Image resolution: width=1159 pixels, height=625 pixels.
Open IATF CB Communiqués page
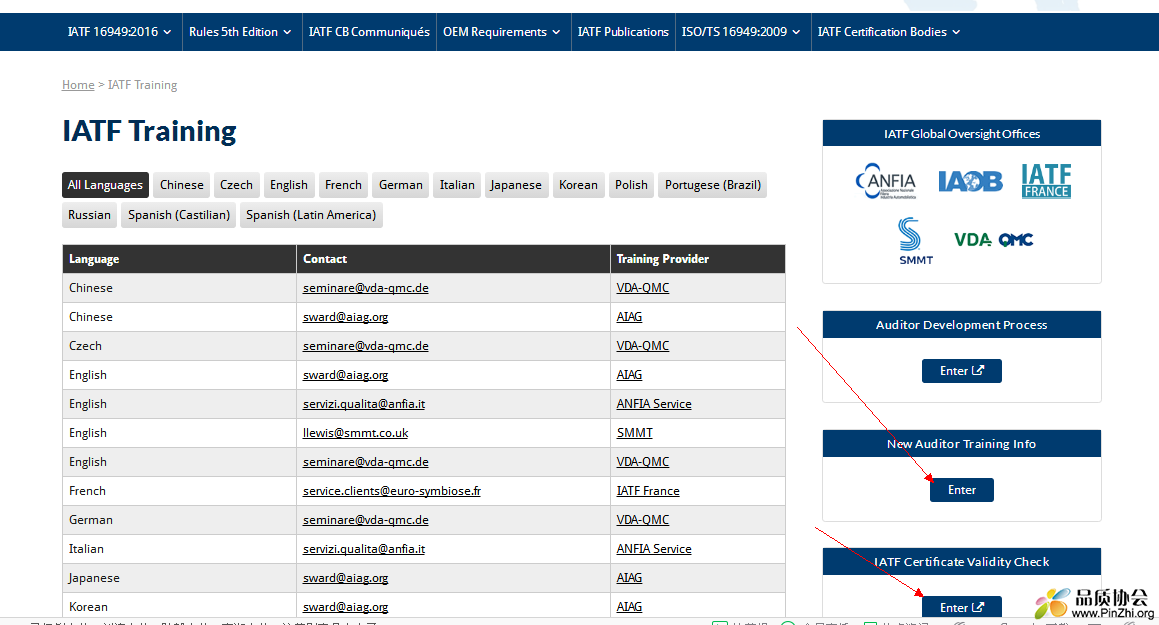click(x=369, y=32)
